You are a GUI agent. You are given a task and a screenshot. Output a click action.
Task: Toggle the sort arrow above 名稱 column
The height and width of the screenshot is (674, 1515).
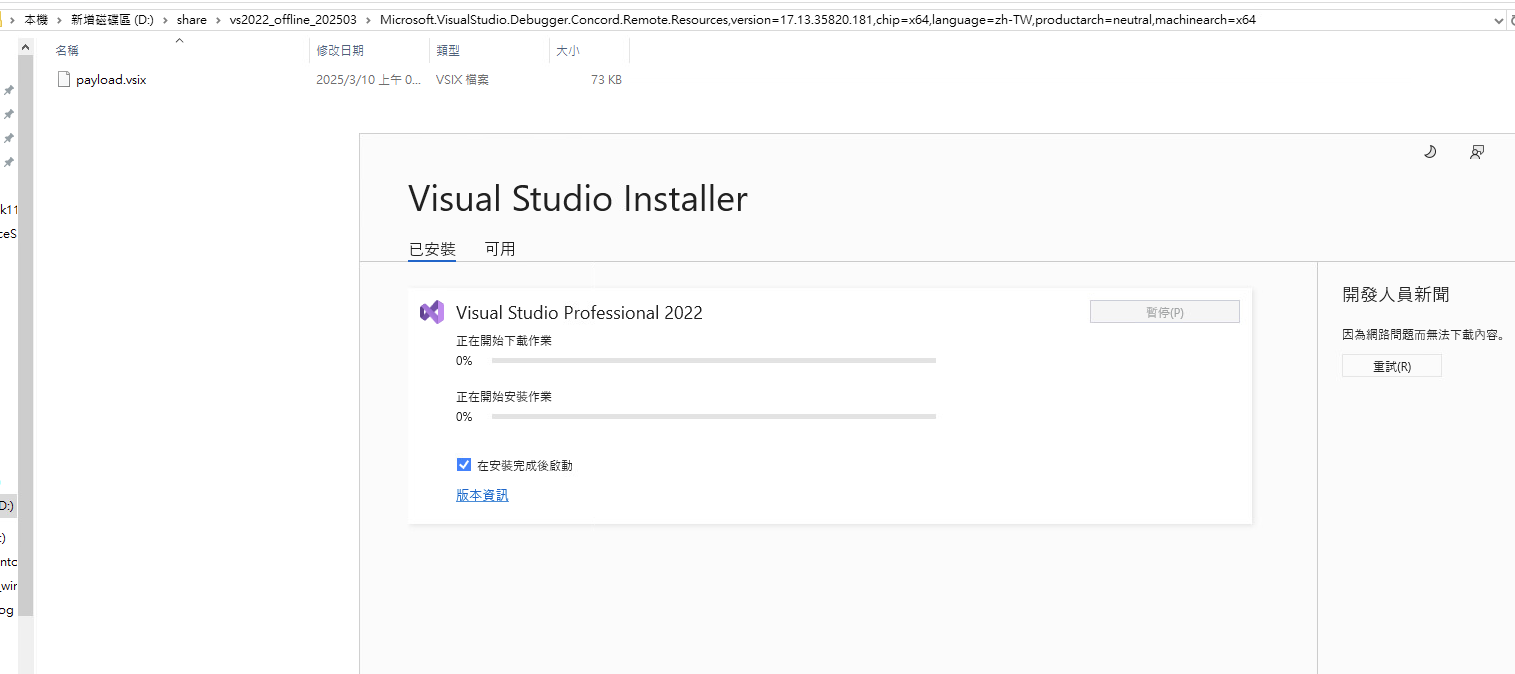[180, 40]
